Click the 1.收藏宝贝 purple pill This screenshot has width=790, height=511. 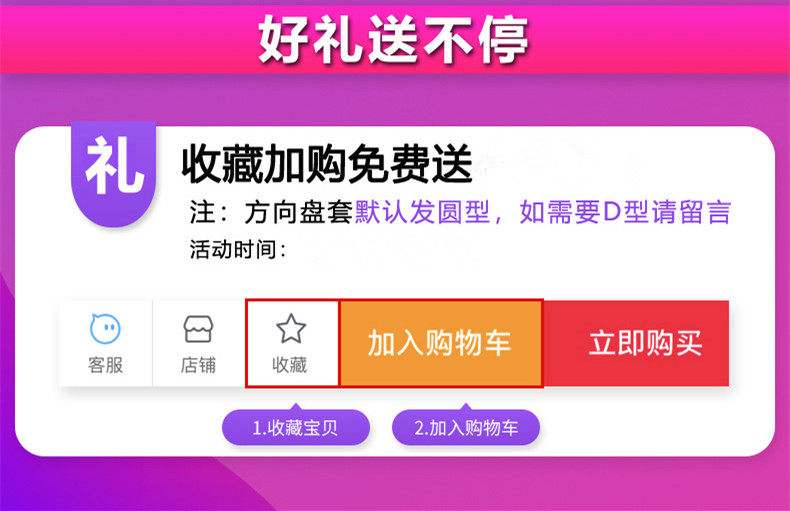coord(296,428)
